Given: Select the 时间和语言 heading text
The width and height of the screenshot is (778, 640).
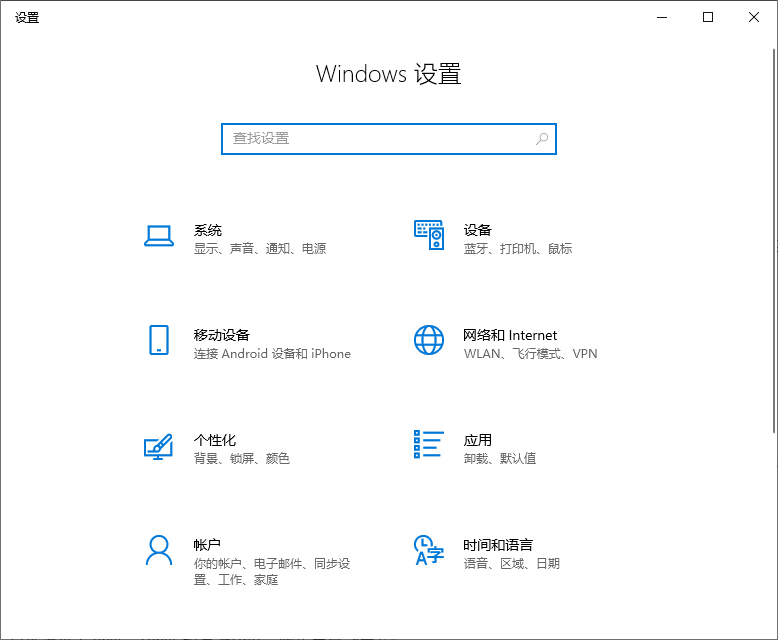Looking at the screenshot, I should (x=497, y=545).
